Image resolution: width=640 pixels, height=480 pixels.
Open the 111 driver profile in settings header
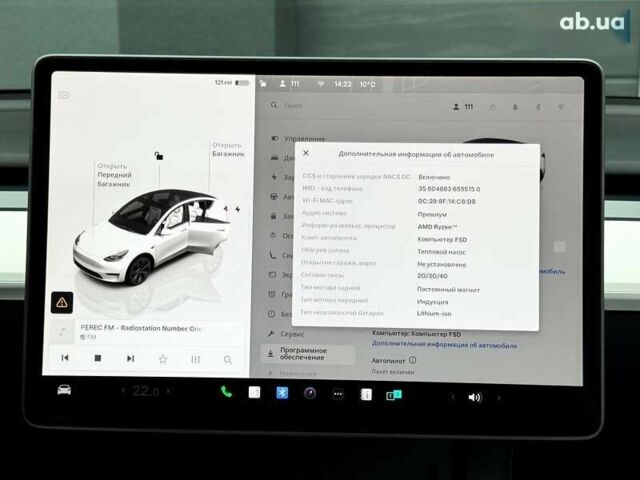pyautogui.click(x=463, y=107)
